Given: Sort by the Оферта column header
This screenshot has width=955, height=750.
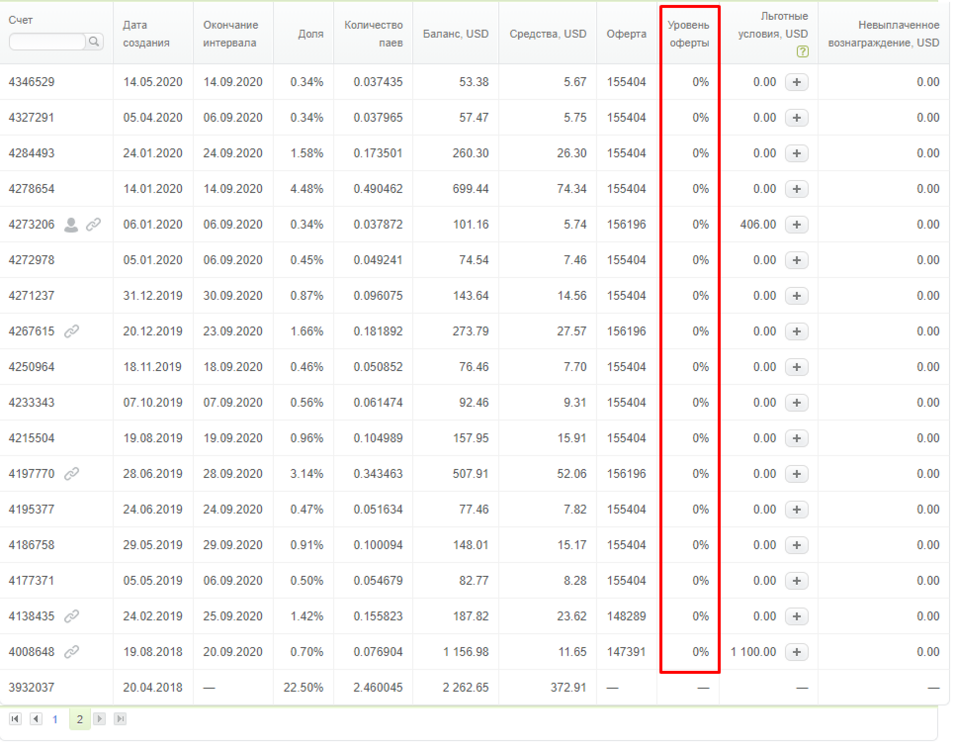Looking at the screenshot, I should pyautogui.click(x=626, y=34).
